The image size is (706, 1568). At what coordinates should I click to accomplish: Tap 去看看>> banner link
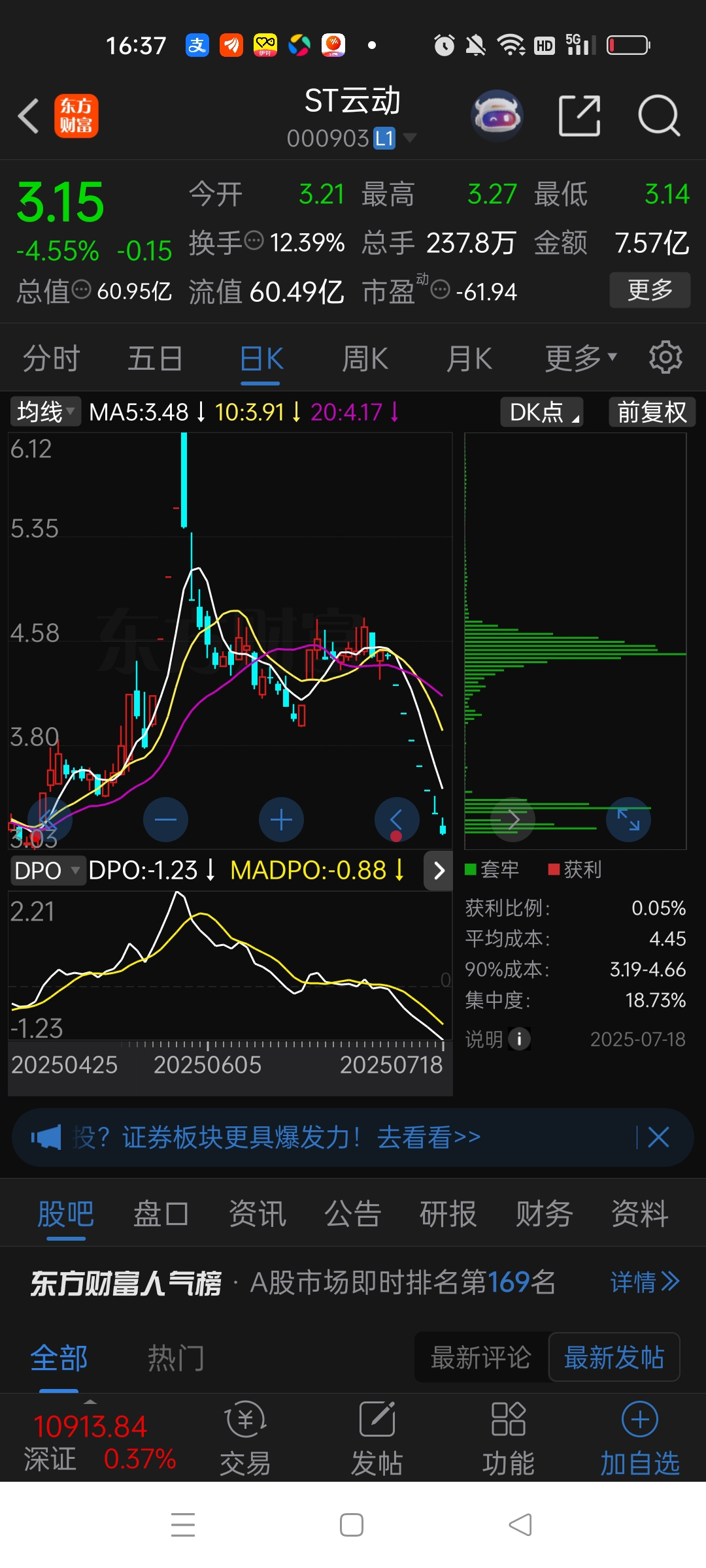[429, 1137]
